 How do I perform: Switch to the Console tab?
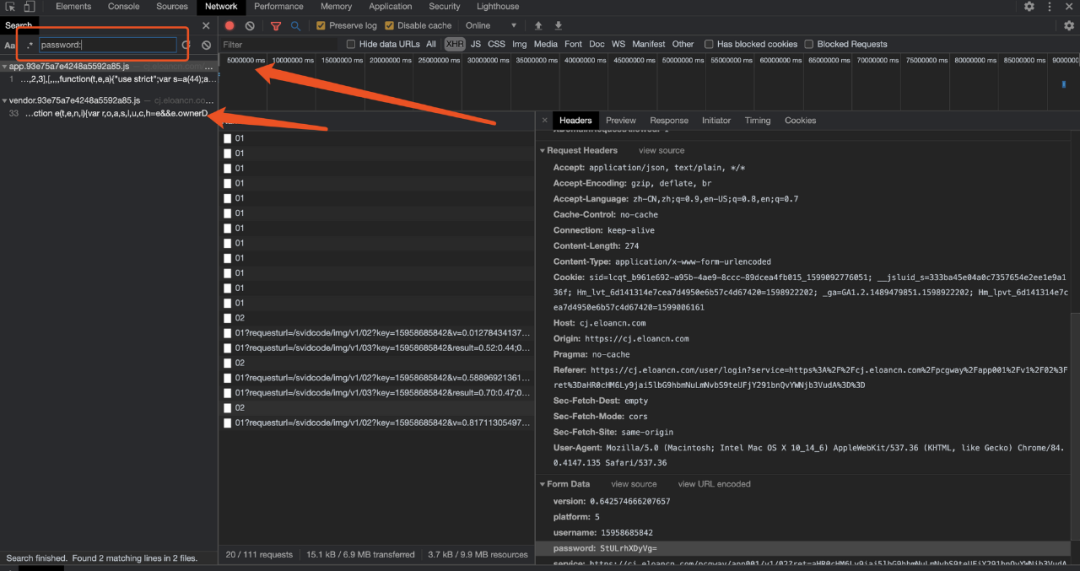pos(123,6)
